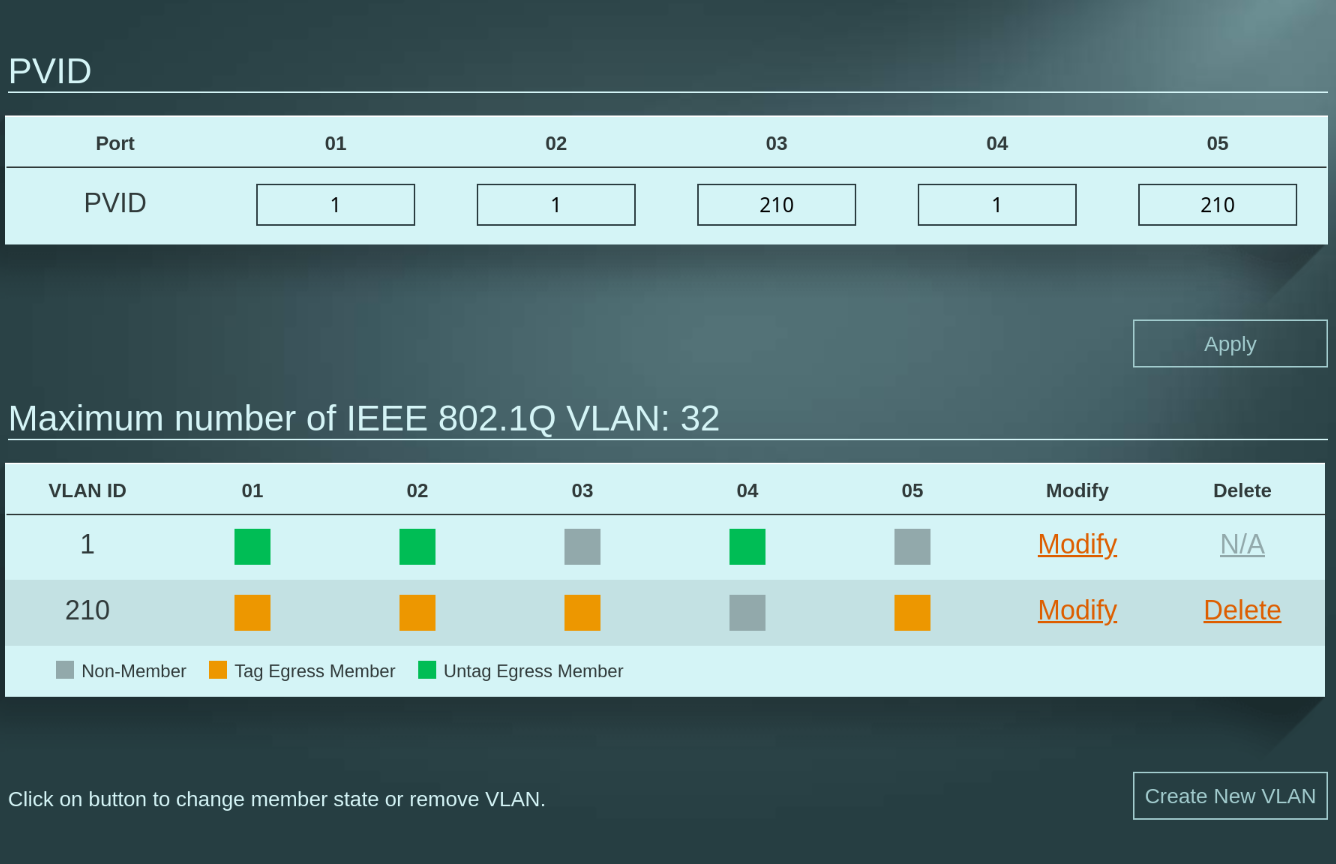Open Modify link for VLAN 210
The height and width of the screenshot is (864, 1336).
[x=1077, y=610]
